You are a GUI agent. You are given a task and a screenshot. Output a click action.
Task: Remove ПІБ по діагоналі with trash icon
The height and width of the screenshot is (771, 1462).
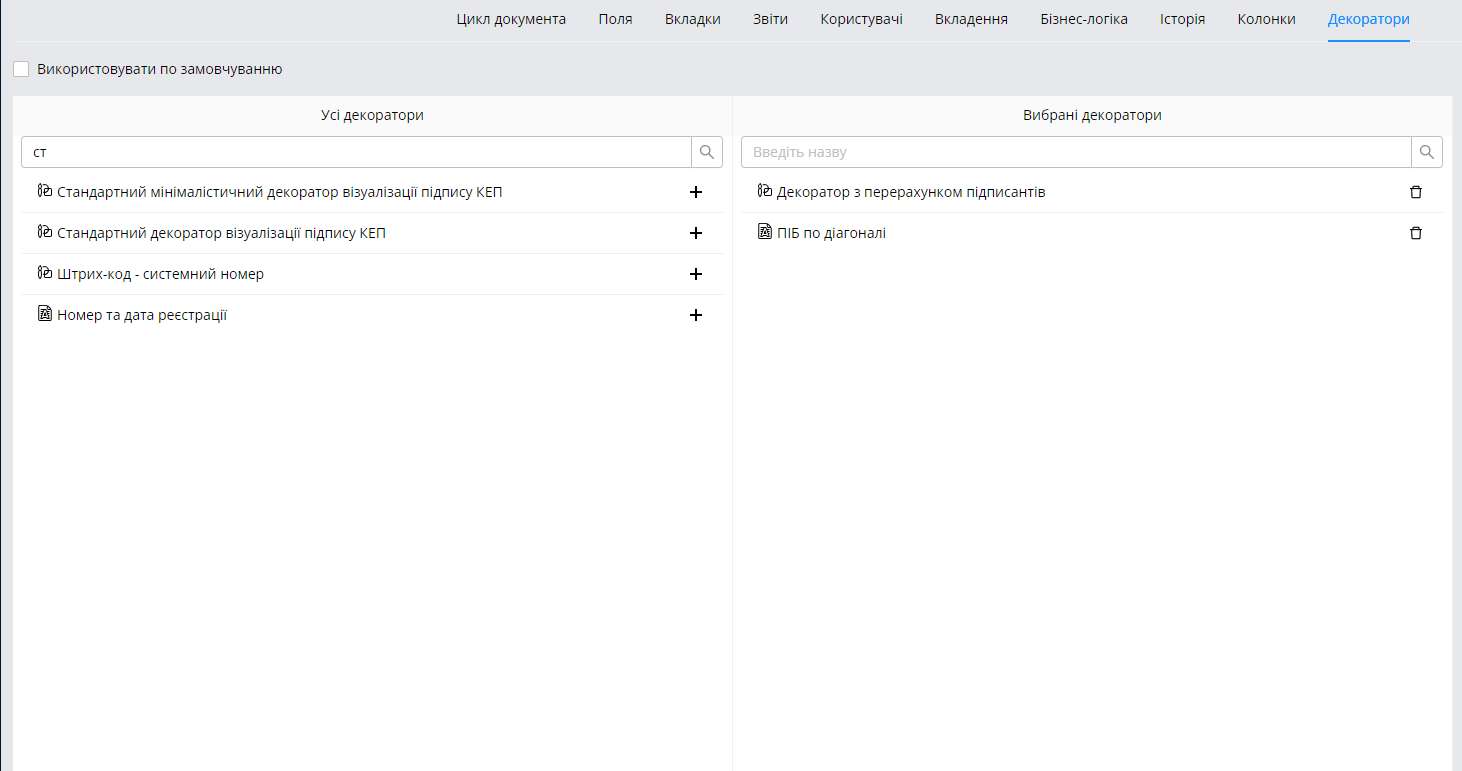pyautogui.click(x=1415, y=233)
